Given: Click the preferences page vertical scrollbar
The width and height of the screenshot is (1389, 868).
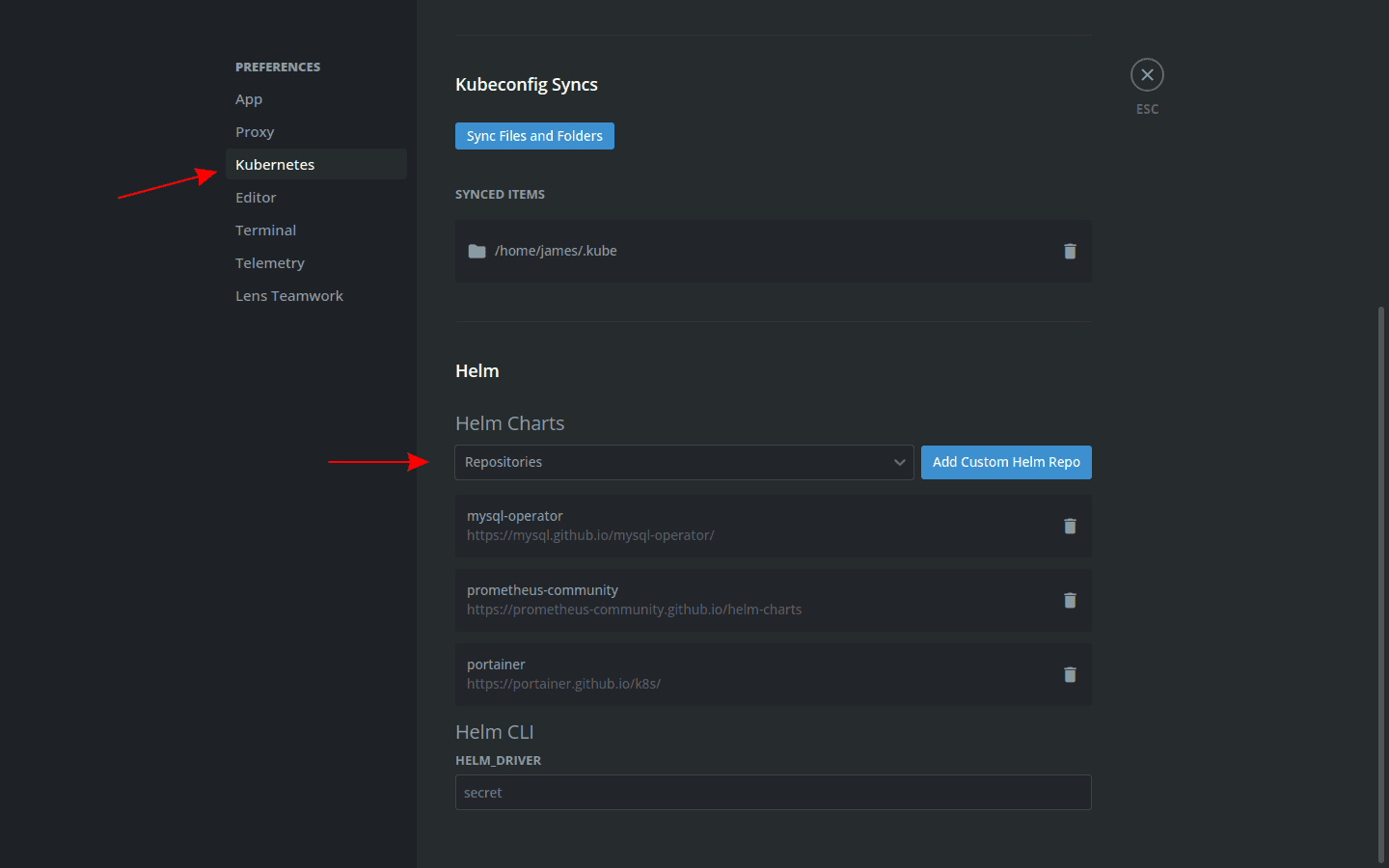Looking at the screenshot, I should (1381, 584).
